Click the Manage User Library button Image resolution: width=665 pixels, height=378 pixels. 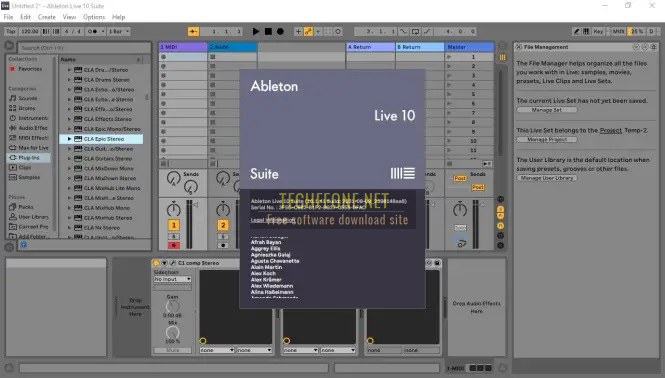547,178
